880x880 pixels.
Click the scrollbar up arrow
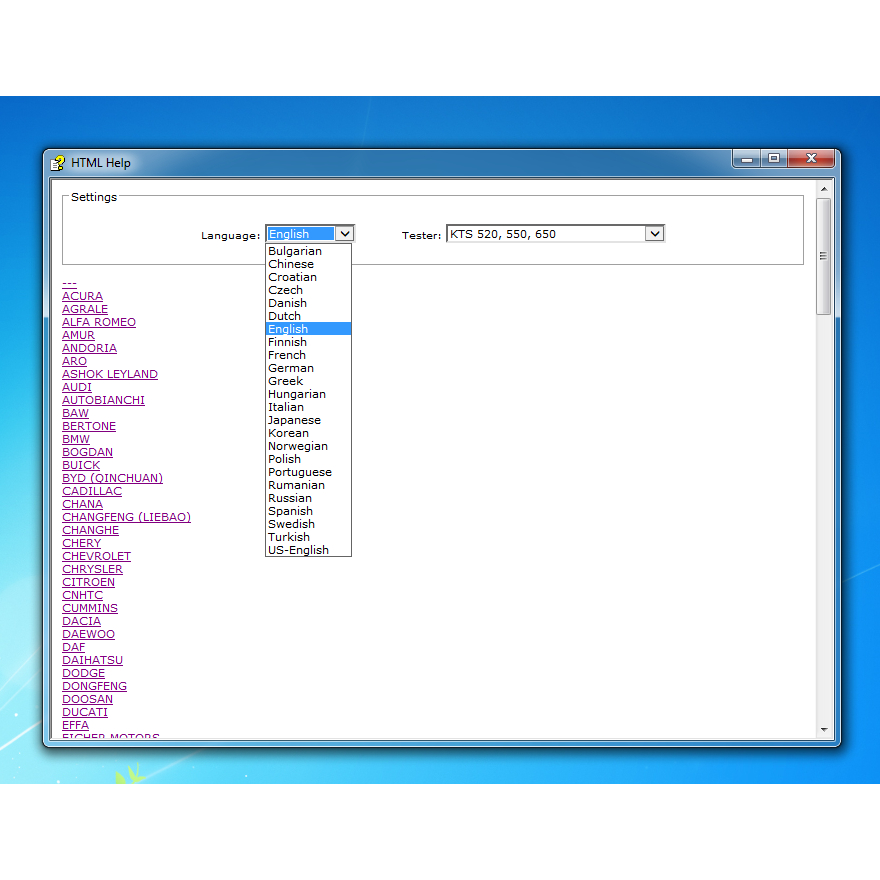coord(824,189)
